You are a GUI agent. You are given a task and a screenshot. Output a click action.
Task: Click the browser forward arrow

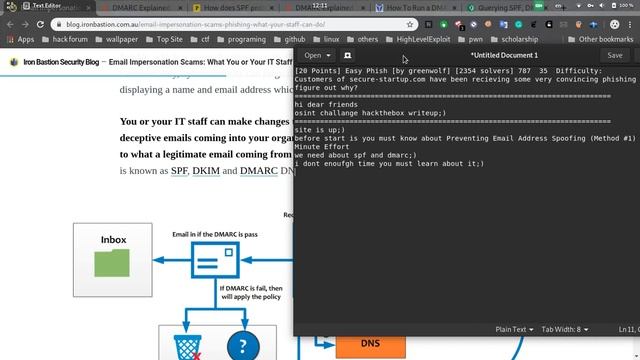25,24
